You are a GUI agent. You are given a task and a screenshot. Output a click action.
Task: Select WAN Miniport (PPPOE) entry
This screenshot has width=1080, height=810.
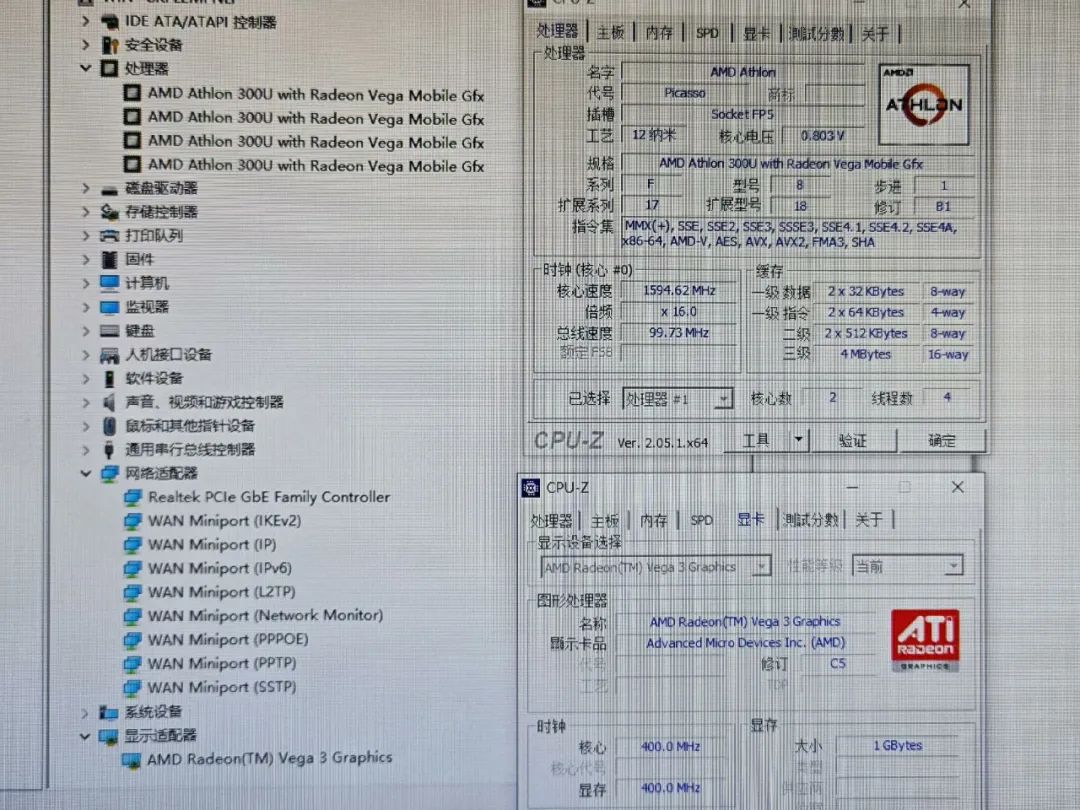pos(228,639)
